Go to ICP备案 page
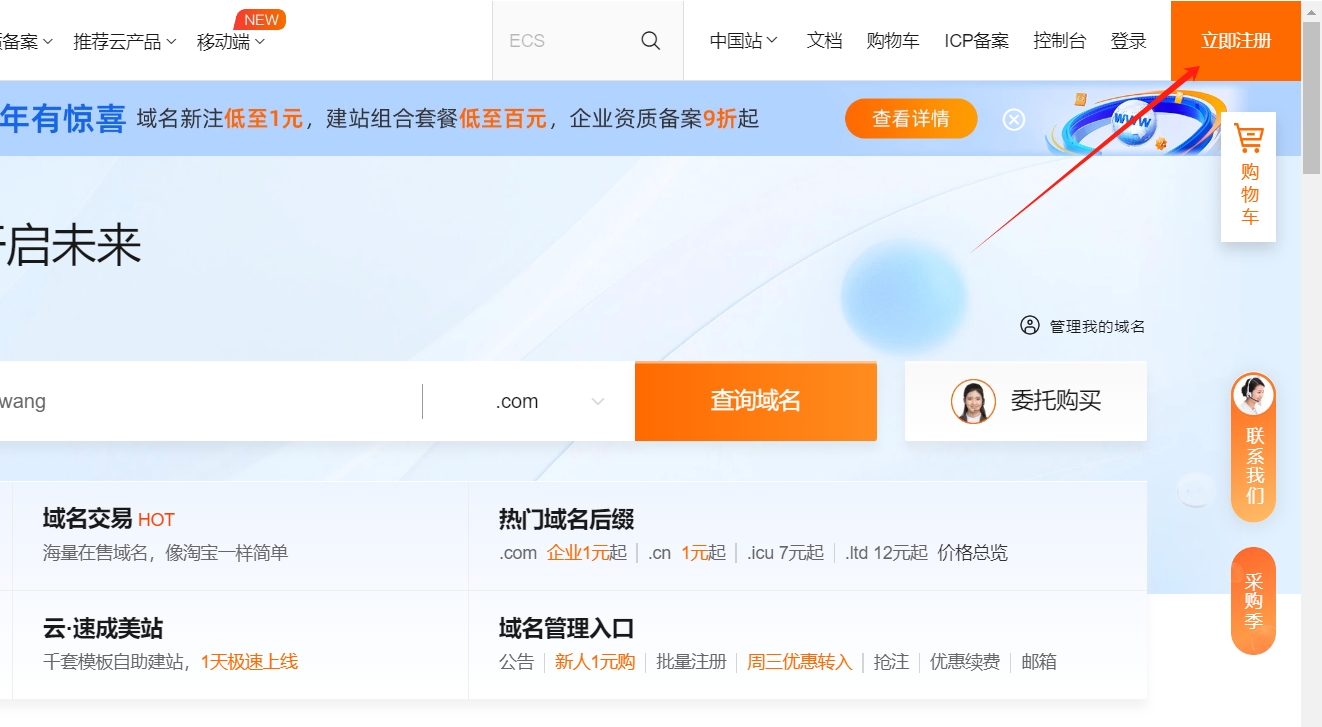The image size is (1322, 727). click(976, 41)
